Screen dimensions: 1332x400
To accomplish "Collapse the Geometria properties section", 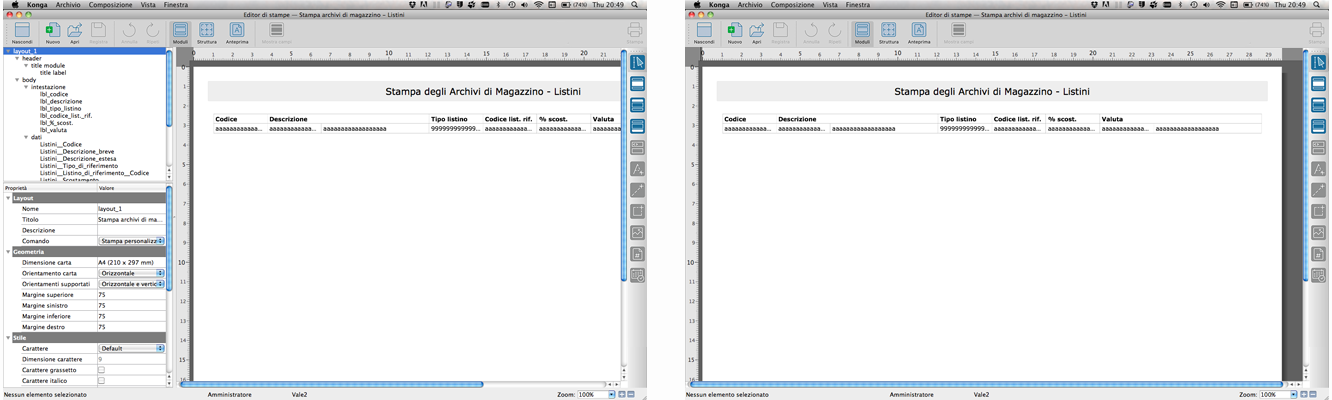I will (9, 252).
